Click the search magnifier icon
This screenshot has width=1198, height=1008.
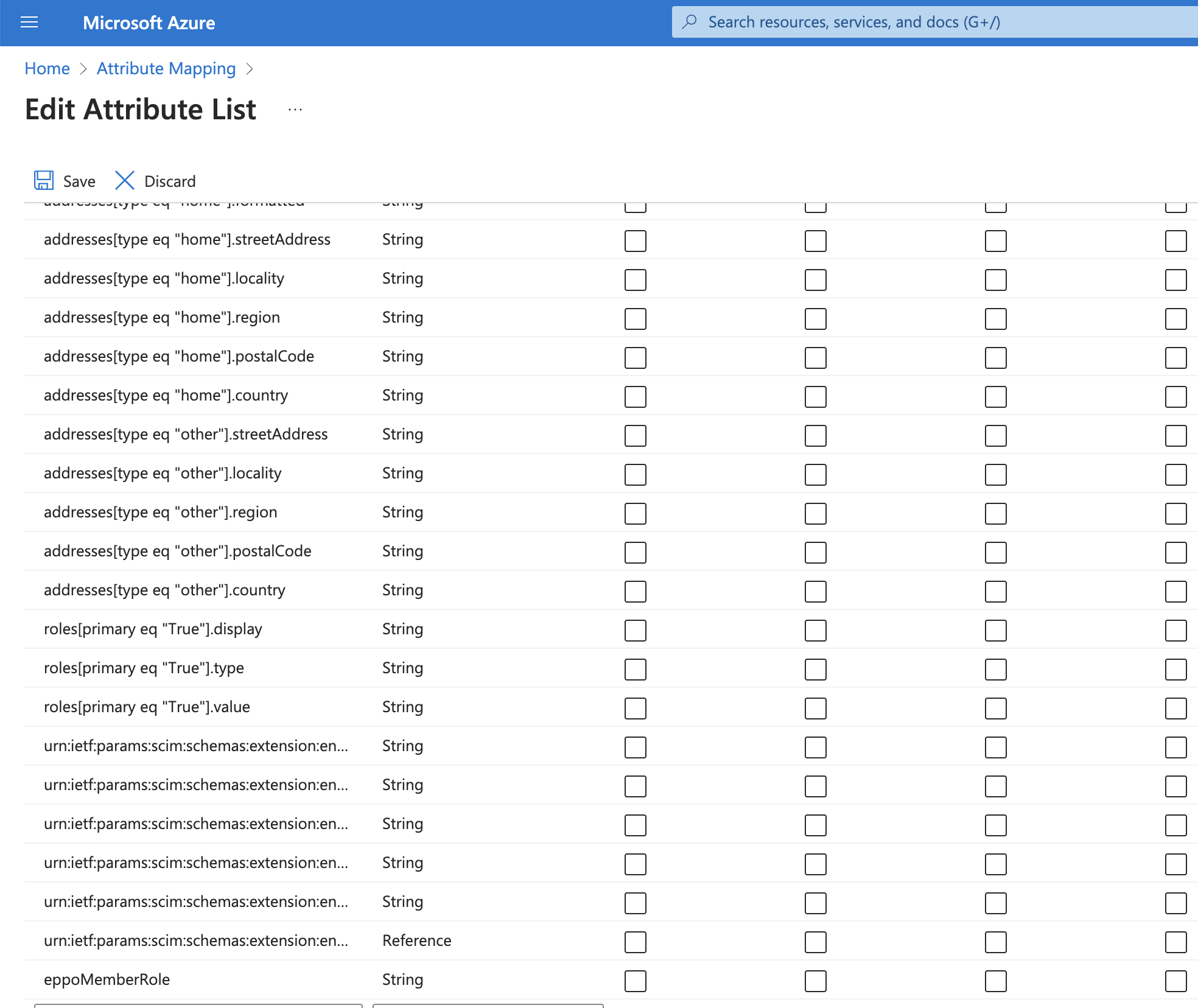click(690, 22)
